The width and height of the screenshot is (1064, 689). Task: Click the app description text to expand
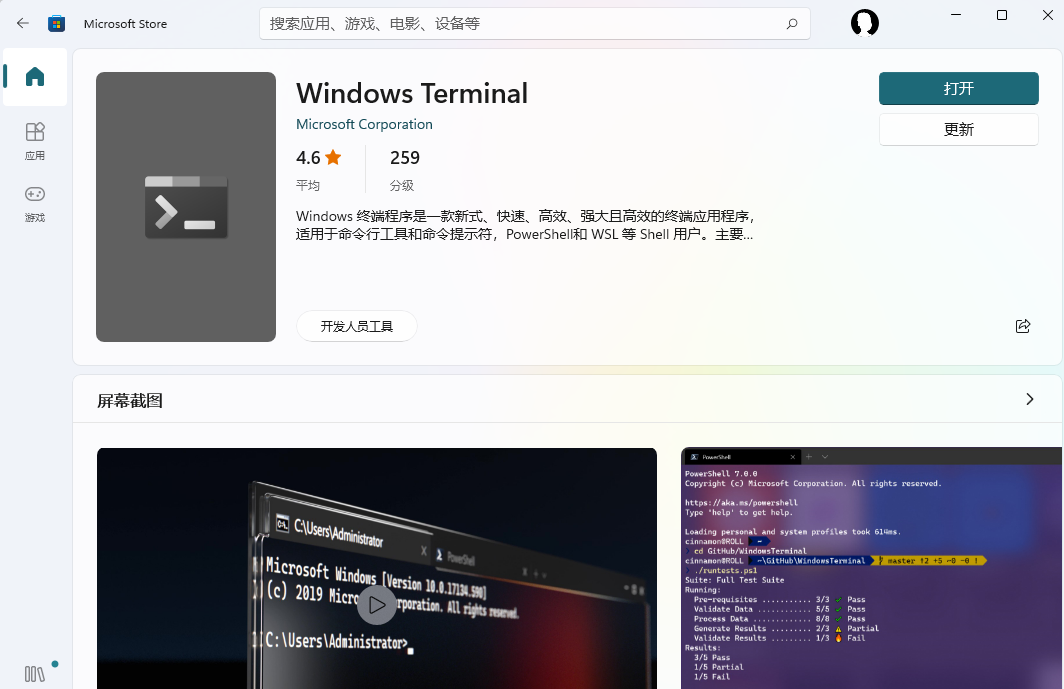click(x=525, y=225)
